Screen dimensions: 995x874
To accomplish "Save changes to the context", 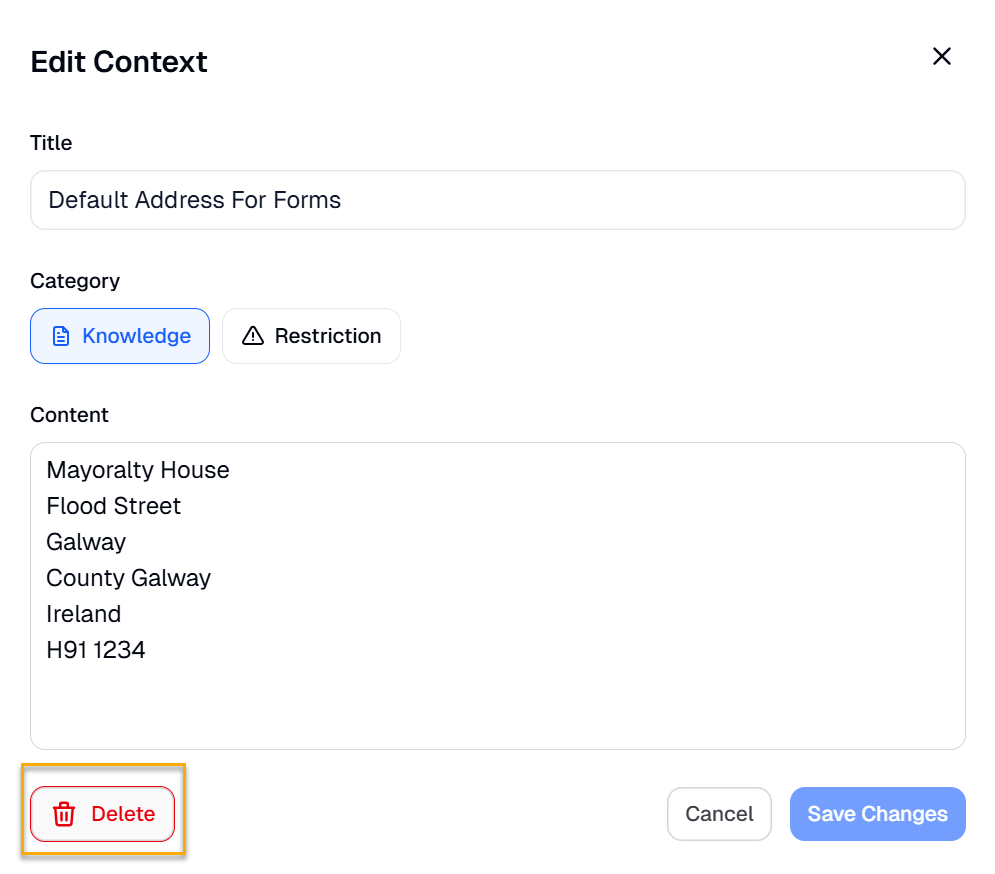I will click(877, 814).
